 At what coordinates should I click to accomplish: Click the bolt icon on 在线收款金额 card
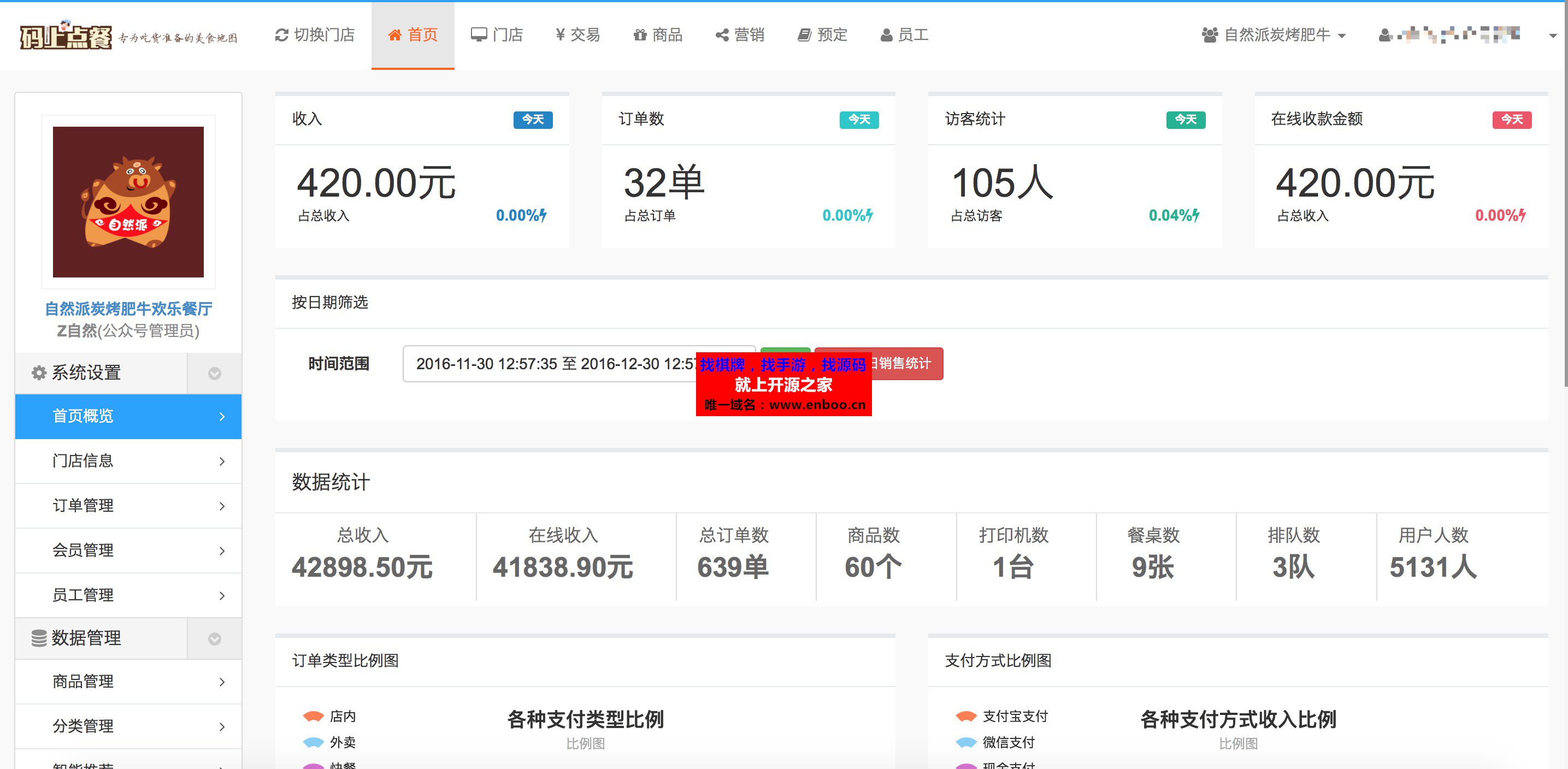[x=1522, y=215]
